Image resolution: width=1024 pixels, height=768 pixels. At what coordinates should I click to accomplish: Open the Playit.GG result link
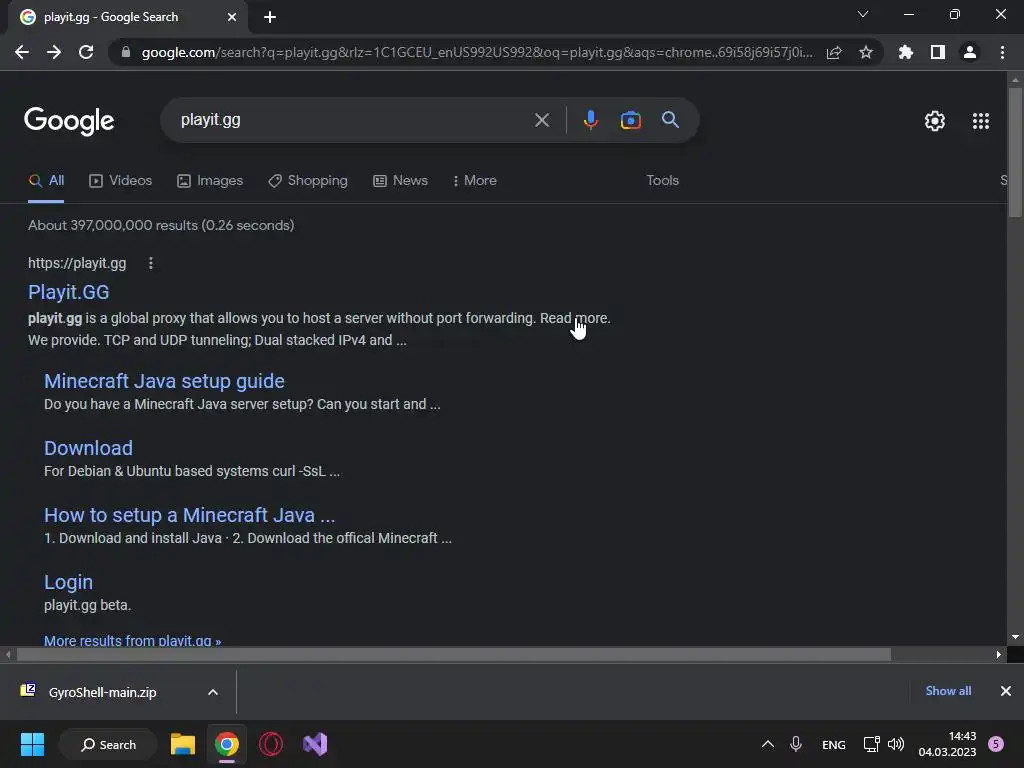tap(69, 293)
